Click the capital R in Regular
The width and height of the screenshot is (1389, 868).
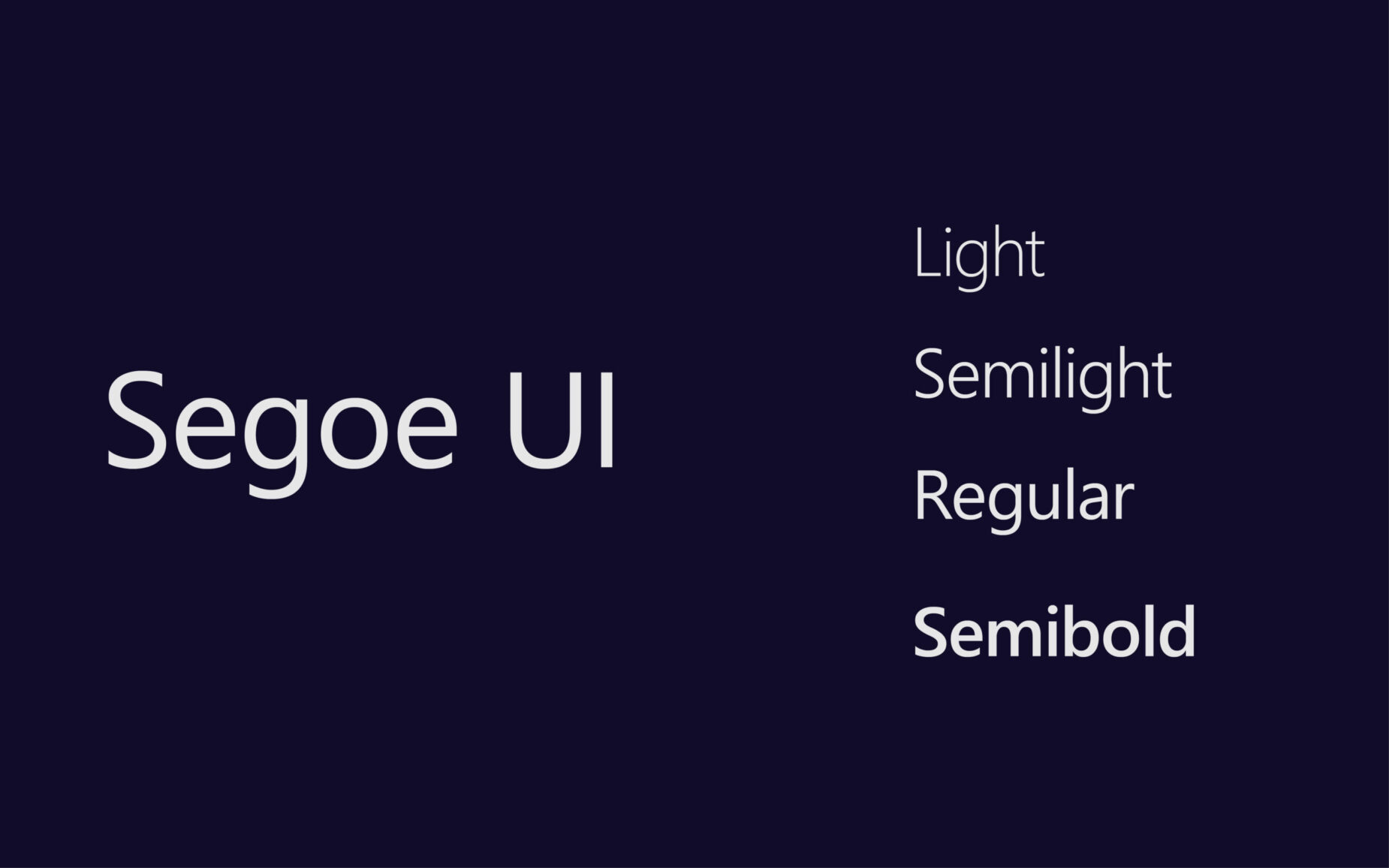(x=930, y=495)
